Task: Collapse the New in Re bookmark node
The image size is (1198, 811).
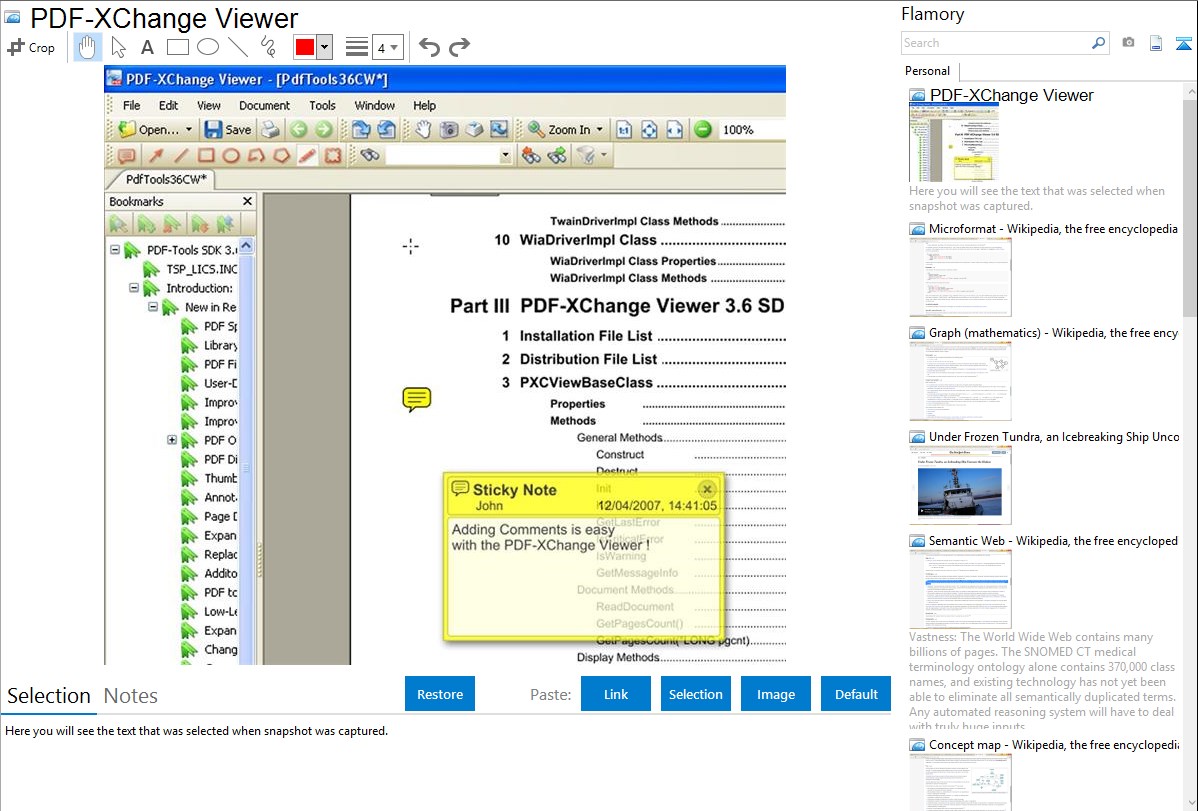Action: [x=153, y=307]
